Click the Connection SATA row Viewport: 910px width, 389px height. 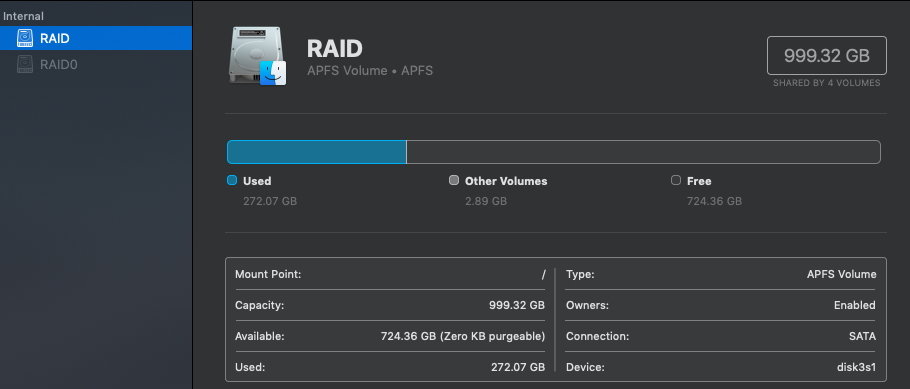click(x=721, y=336)
